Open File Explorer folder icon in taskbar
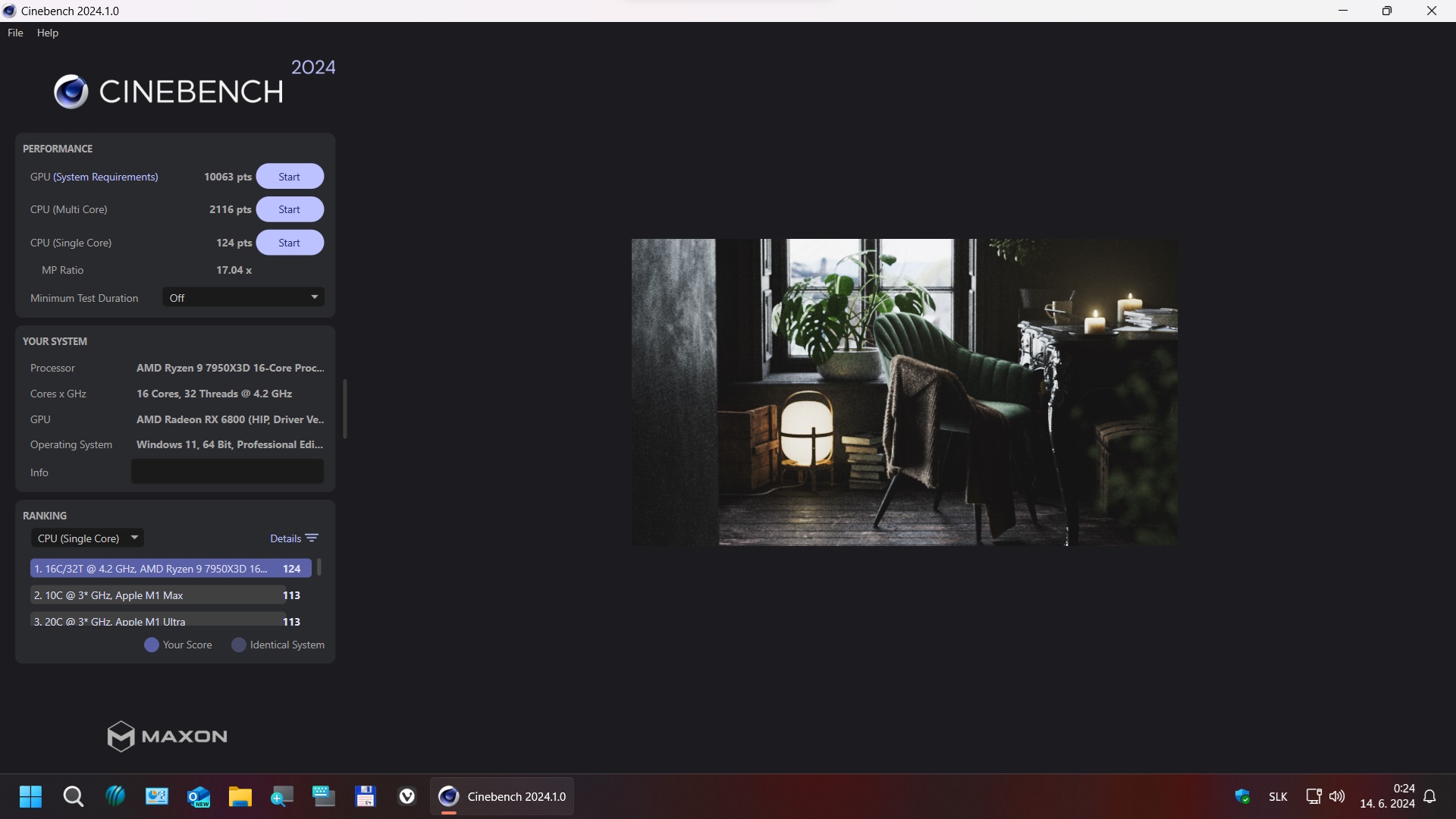The image size is (1456, 819). point(240,796)
